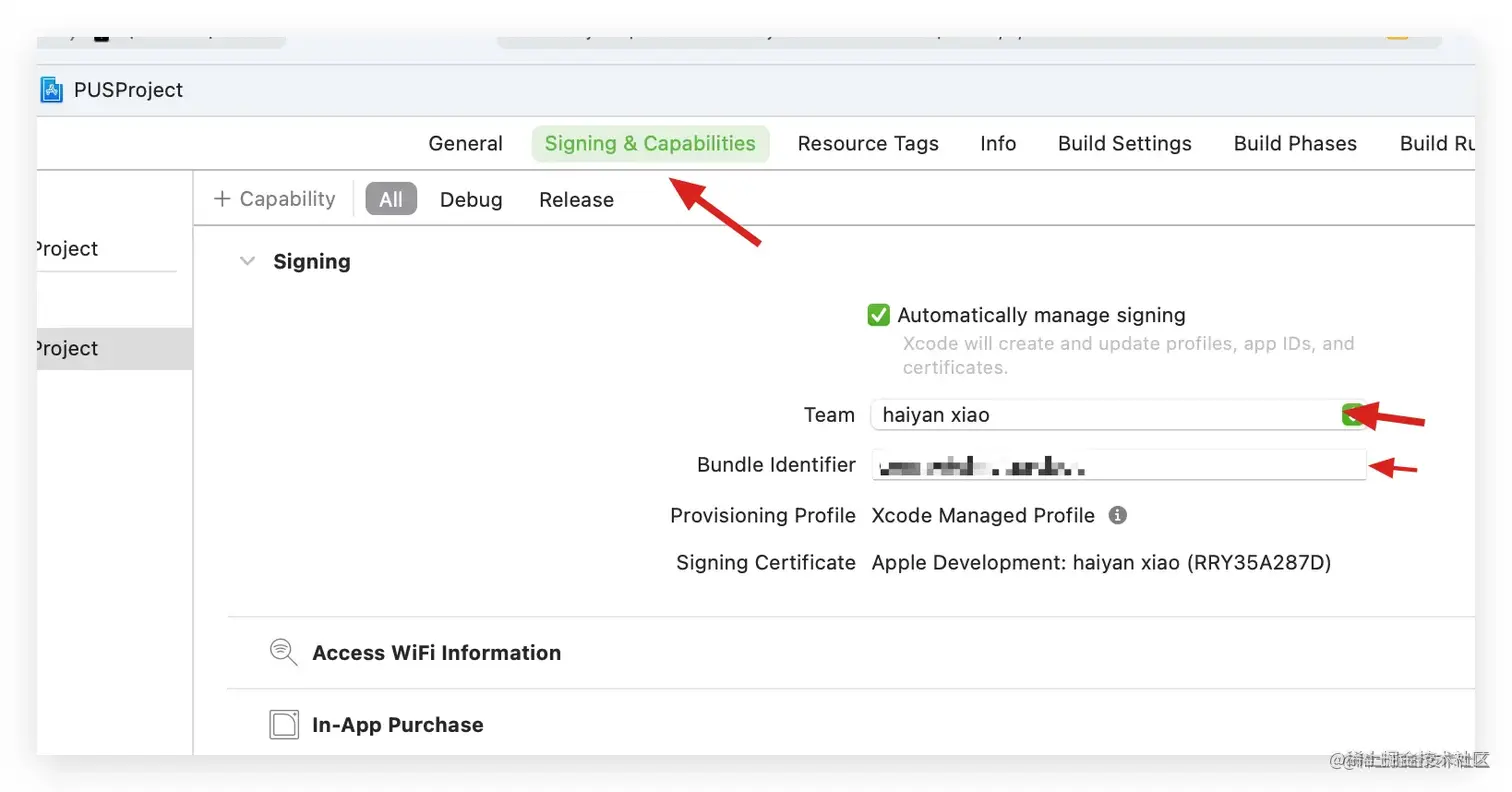Uncheck Automatically manage signing
The height and width of the screenshot is (792, 1512).
coord(878,315)
